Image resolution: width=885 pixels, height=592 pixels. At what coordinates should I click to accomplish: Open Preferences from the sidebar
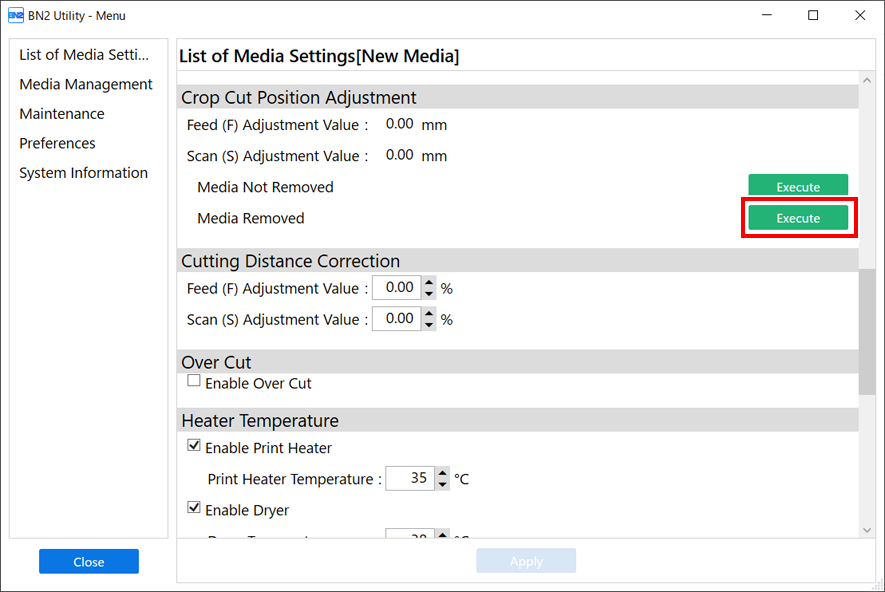coord(57,143)
